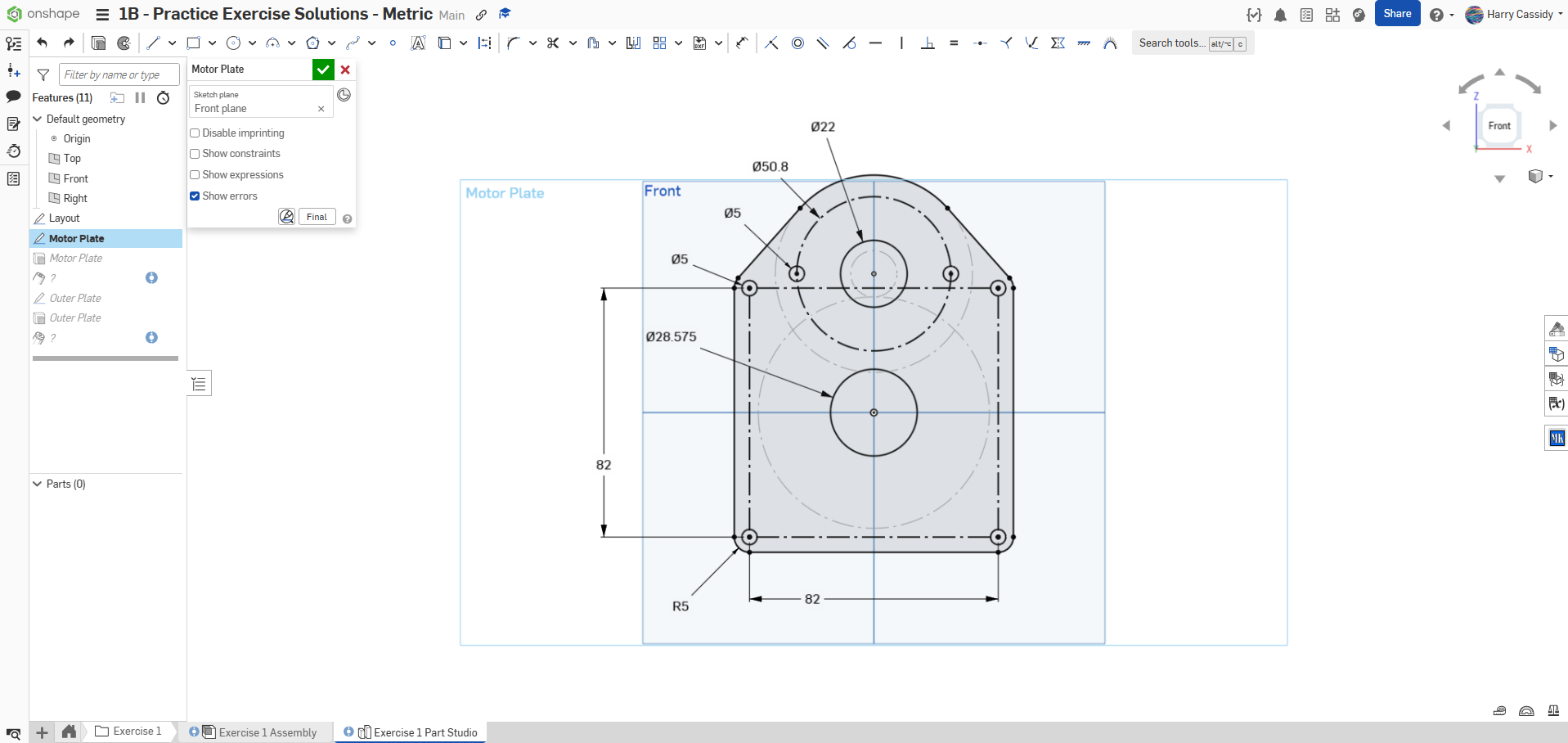
Task: Open the Exercise 1 Part Studio tab
Action: 425,732
